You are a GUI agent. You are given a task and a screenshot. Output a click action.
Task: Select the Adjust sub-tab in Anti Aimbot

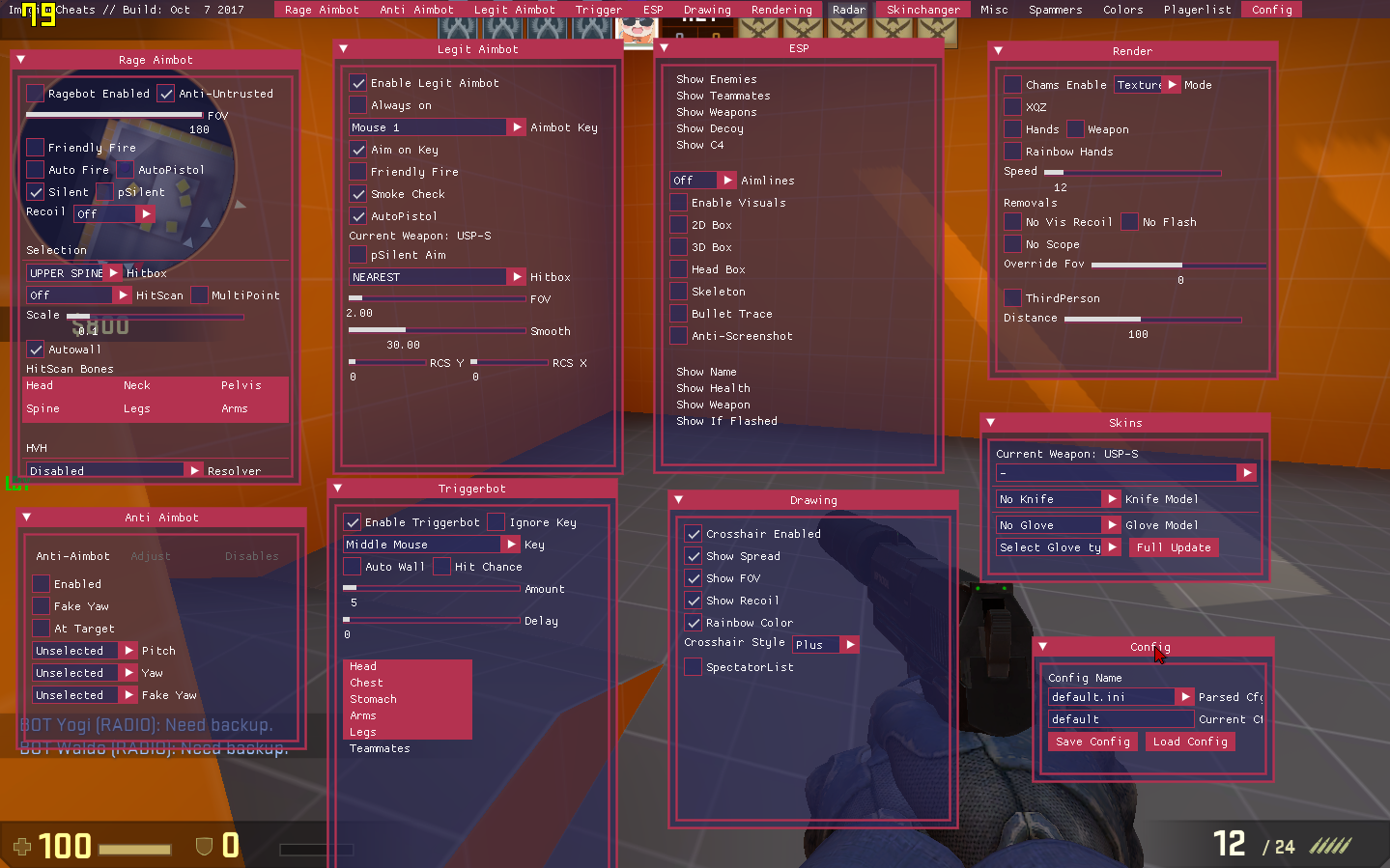151,556
